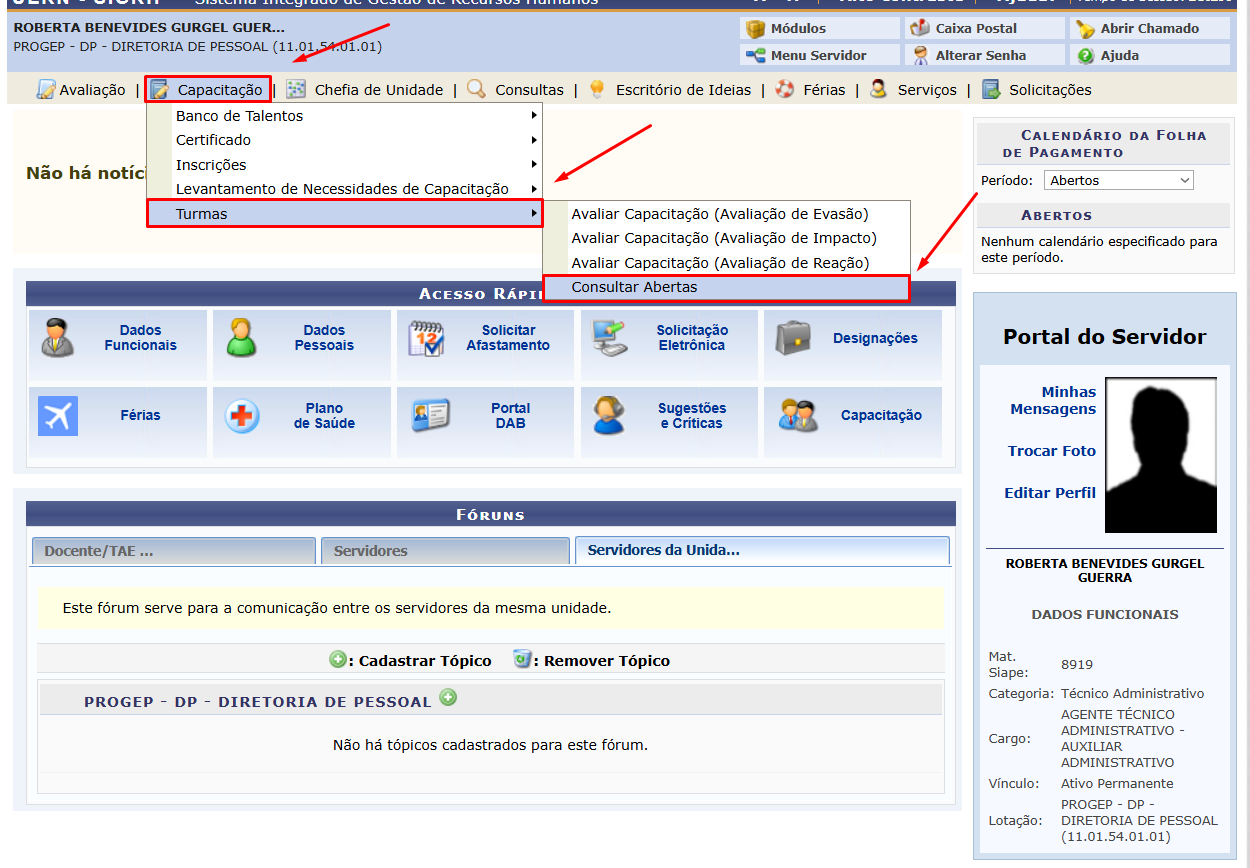Viewport: 1250px width, 868px height.
Task: Click the Férias airplane icon
Action: 58,416
